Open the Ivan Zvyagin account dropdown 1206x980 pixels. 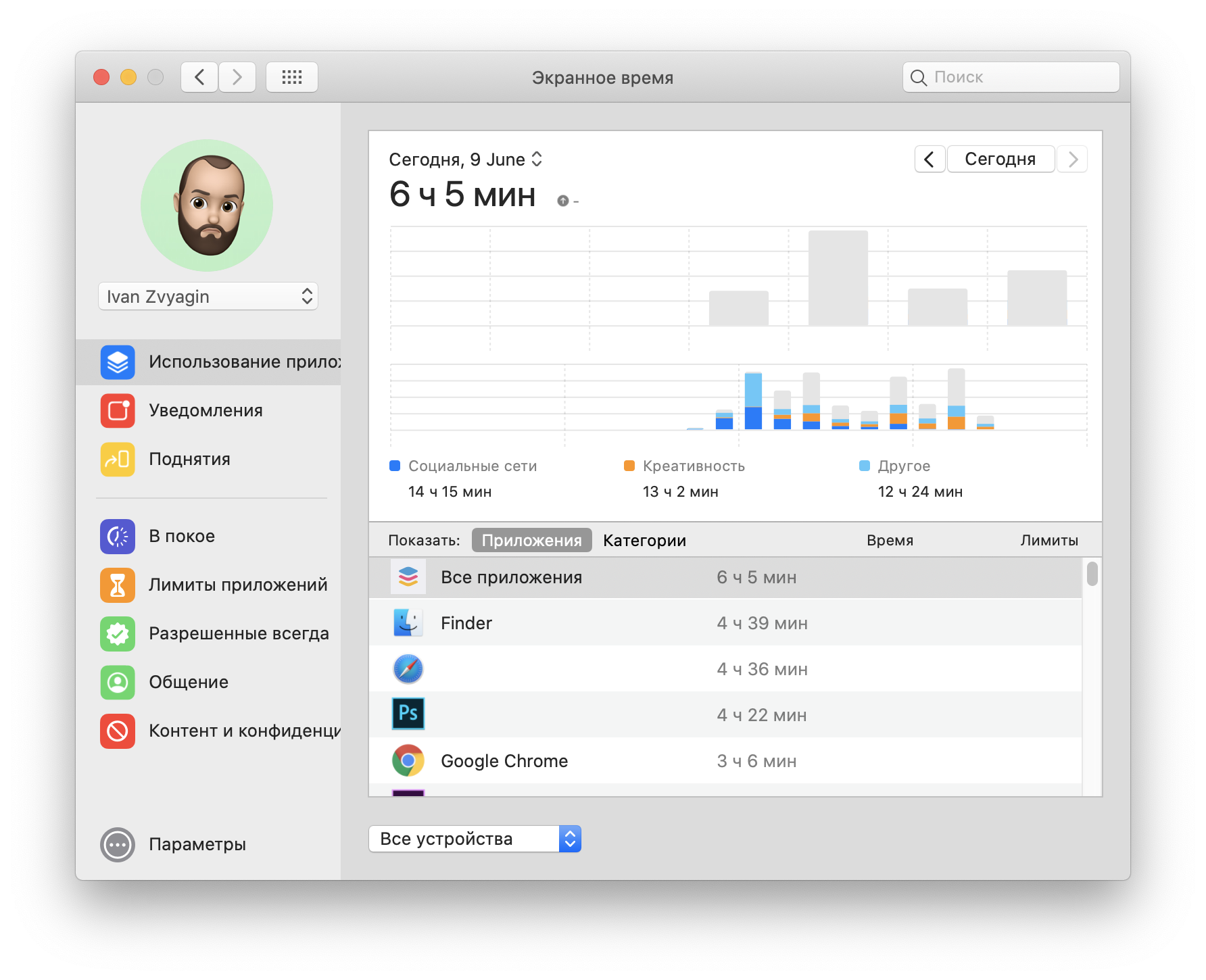[x=208, y=296]
